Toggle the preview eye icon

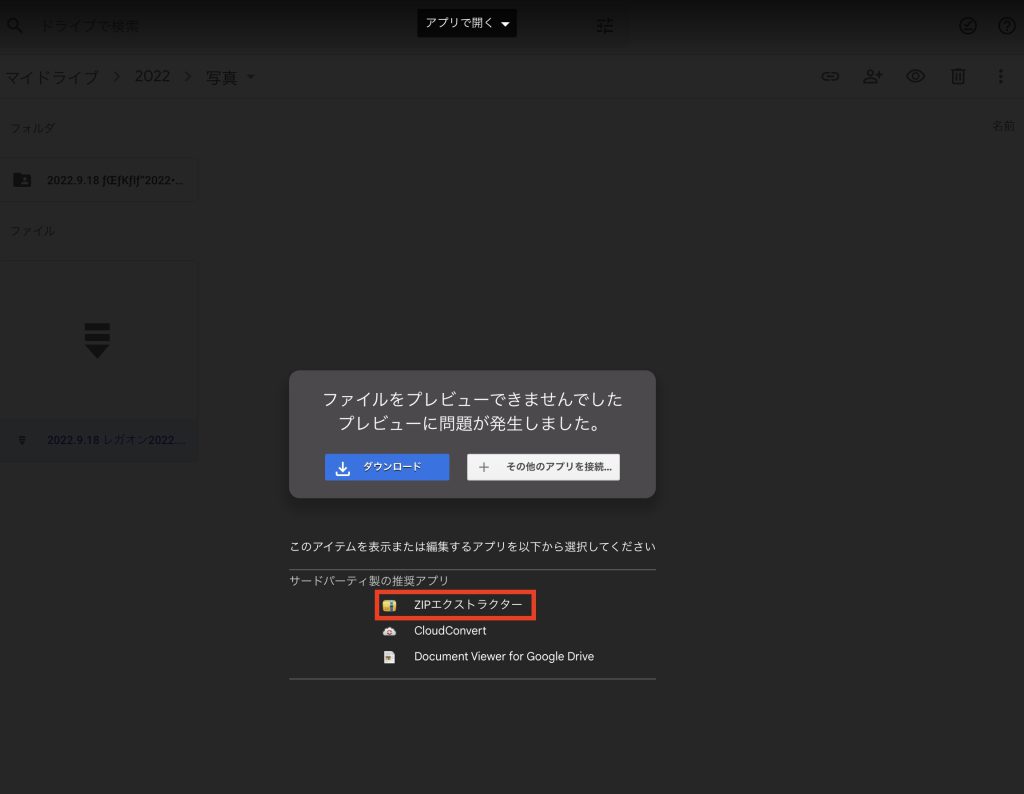tap(915, 76)
